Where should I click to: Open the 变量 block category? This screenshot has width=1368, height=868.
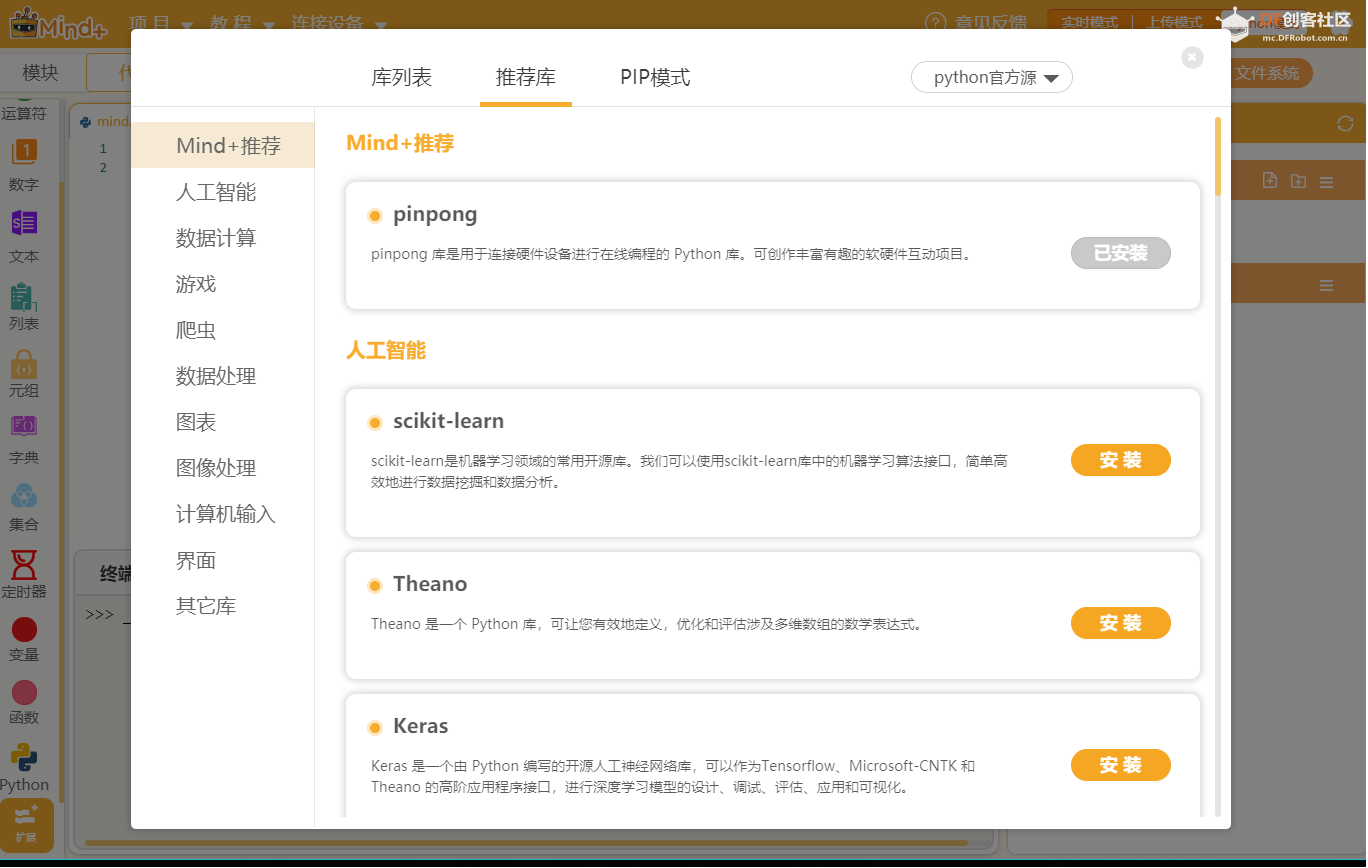tap(24, 640)
